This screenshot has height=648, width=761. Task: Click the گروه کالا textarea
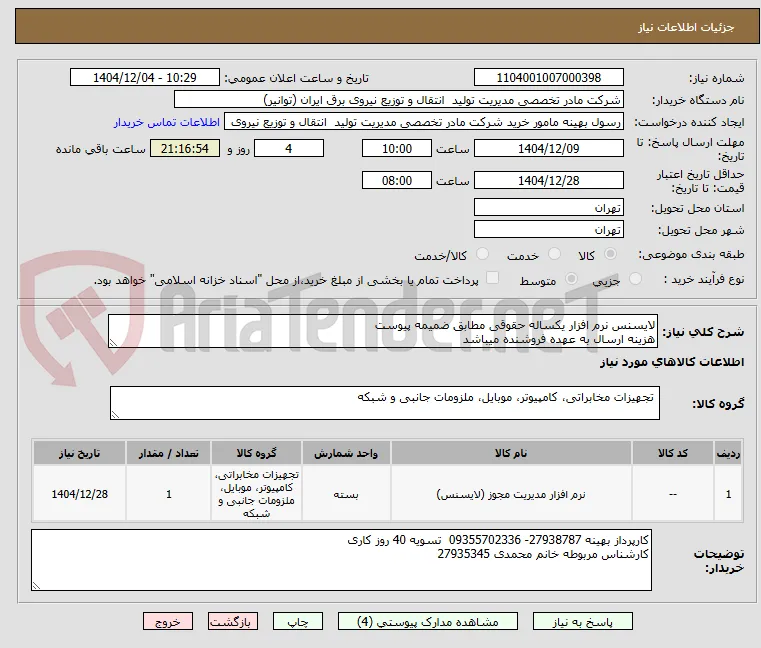point(385,403)
